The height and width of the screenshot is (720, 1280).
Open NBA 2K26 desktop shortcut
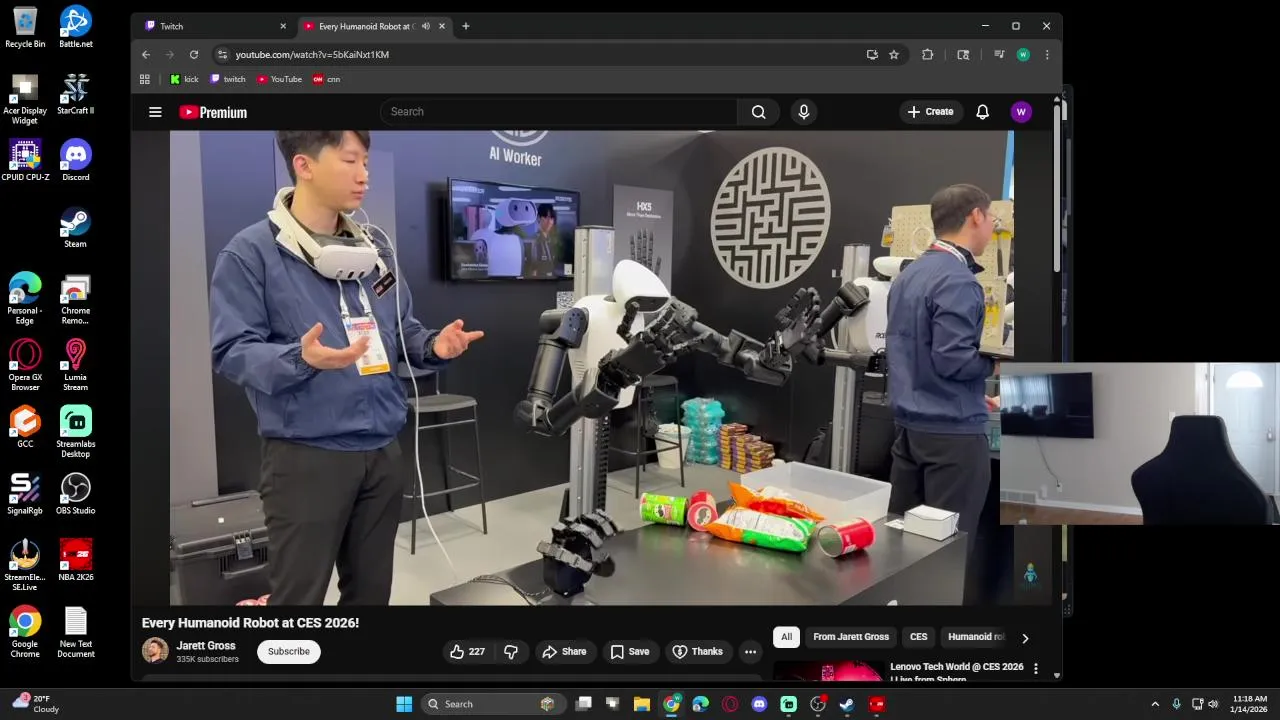click(76, 562)
